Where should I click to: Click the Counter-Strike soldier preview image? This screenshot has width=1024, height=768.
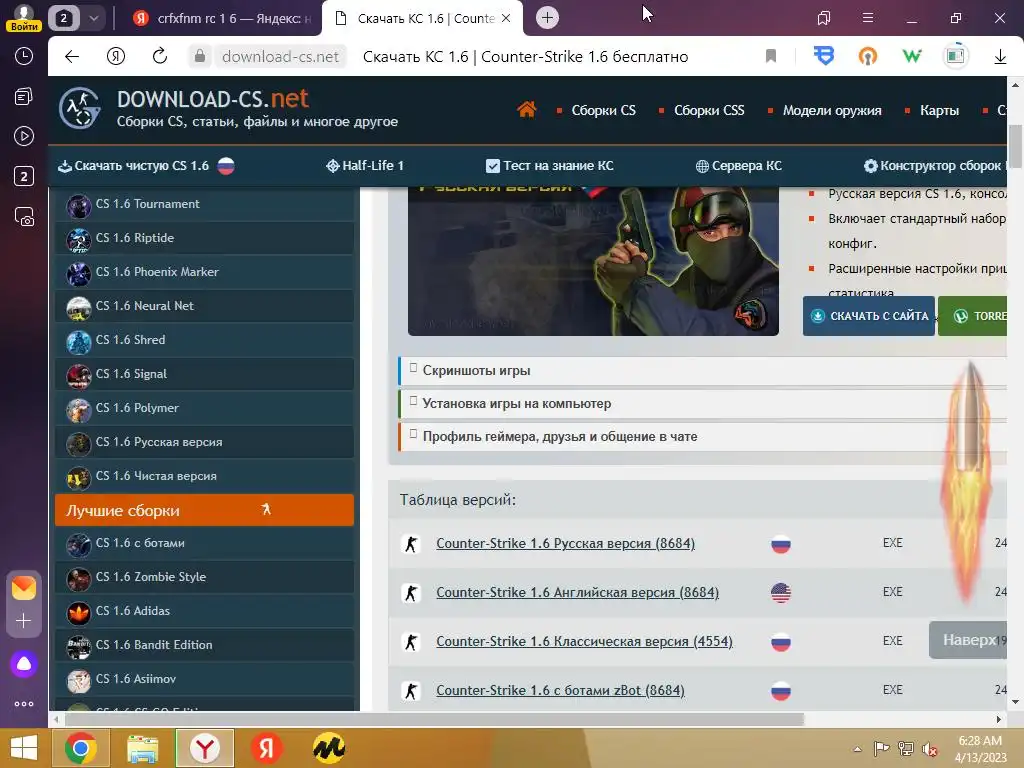pos(593,261)
